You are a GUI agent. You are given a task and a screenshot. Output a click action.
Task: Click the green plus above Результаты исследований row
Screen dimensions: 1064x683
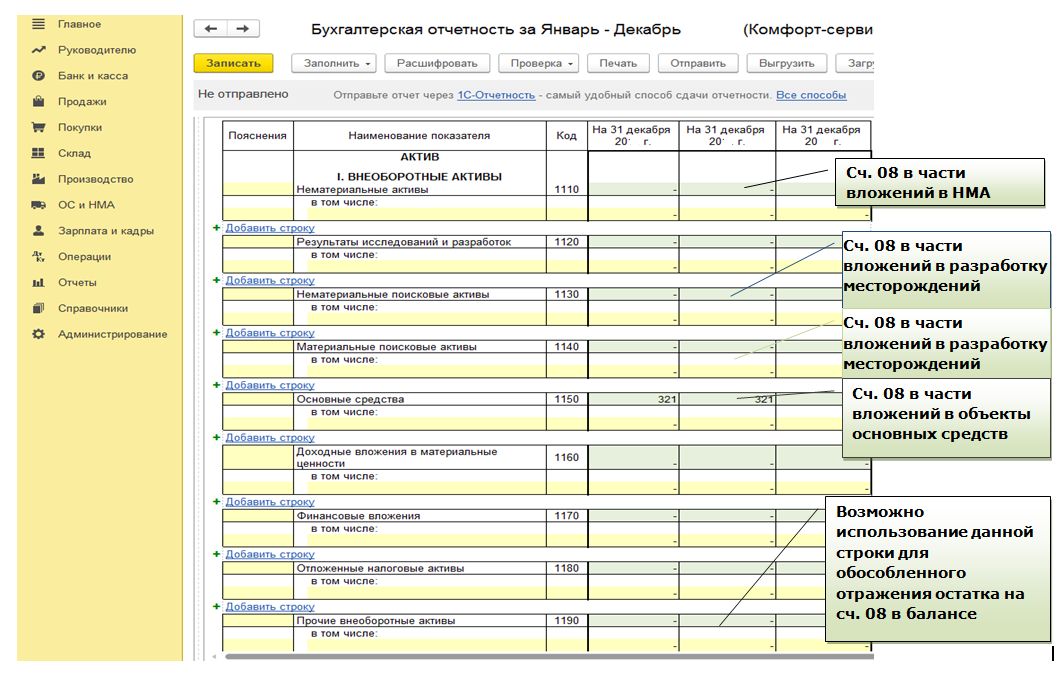(x=216, y=228)
